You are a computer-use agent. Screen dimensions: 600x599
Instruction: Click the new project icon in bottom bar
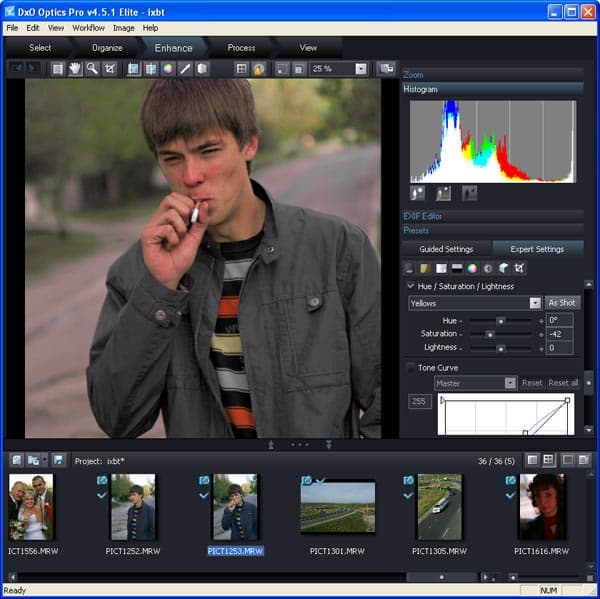click(x=16, y=460)
